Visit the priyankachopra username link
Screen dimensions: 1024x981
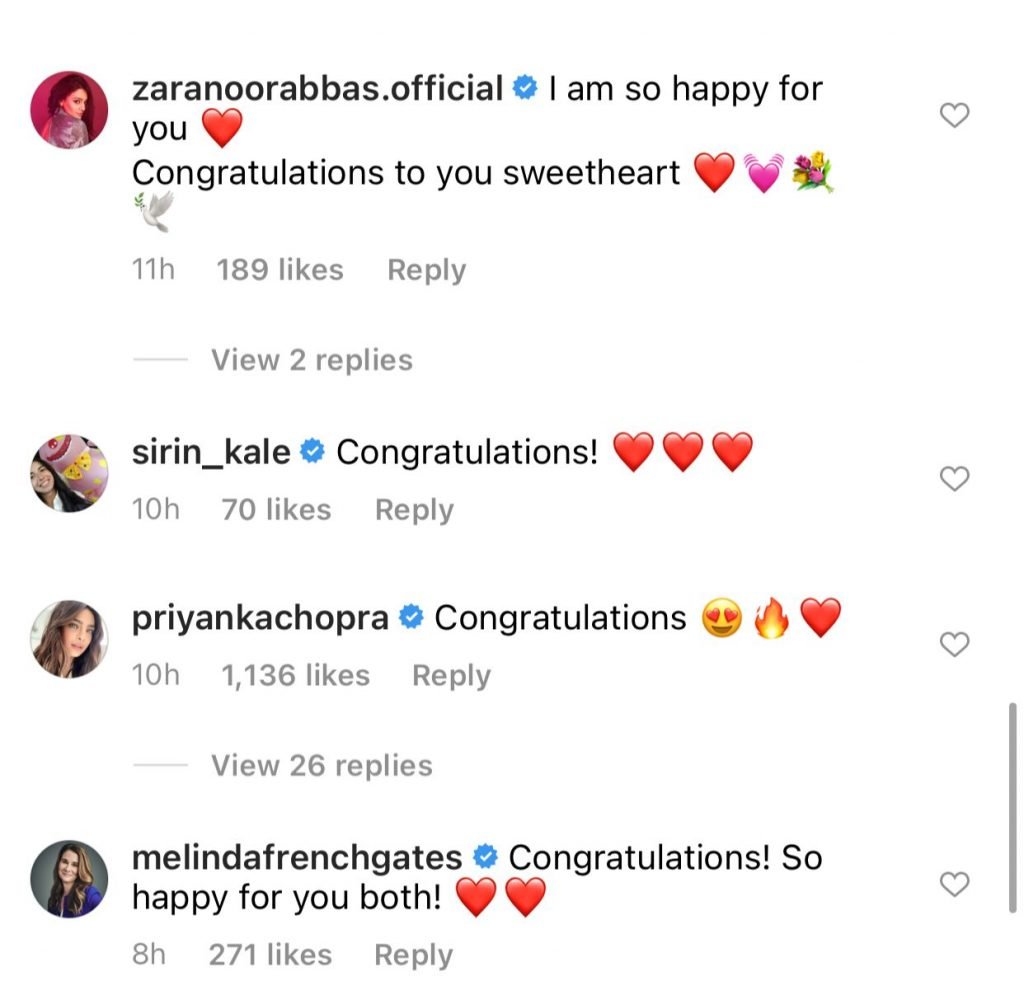(x=260, y=618)
